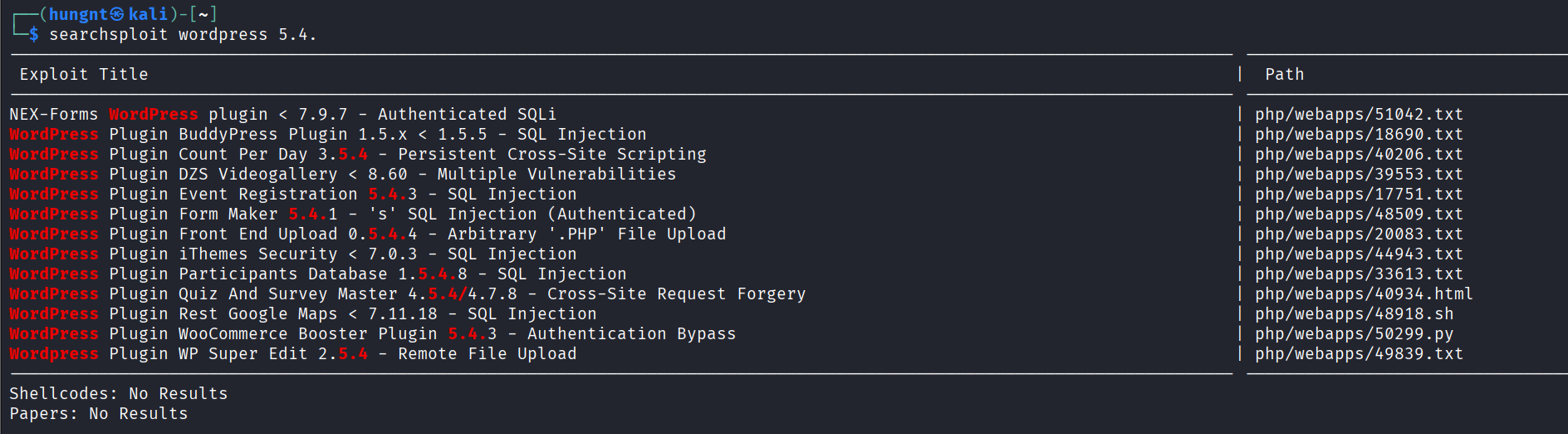The width and height of the screenshot is (1568, 434).
Task: Click the Shellcodes: No Results text
Action: (x=118, y=393)
